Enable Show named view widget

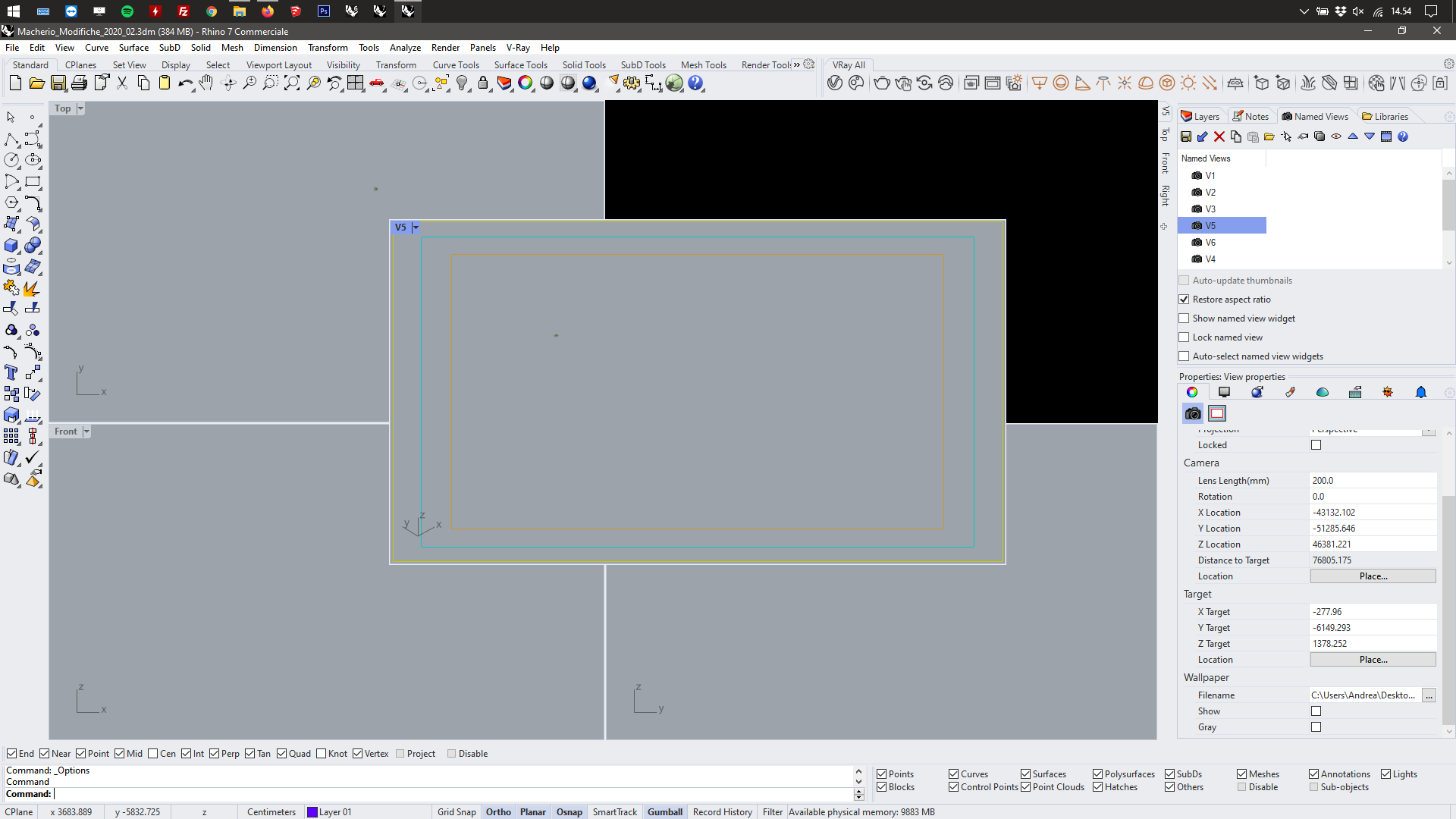click(x=1184, y=318)
